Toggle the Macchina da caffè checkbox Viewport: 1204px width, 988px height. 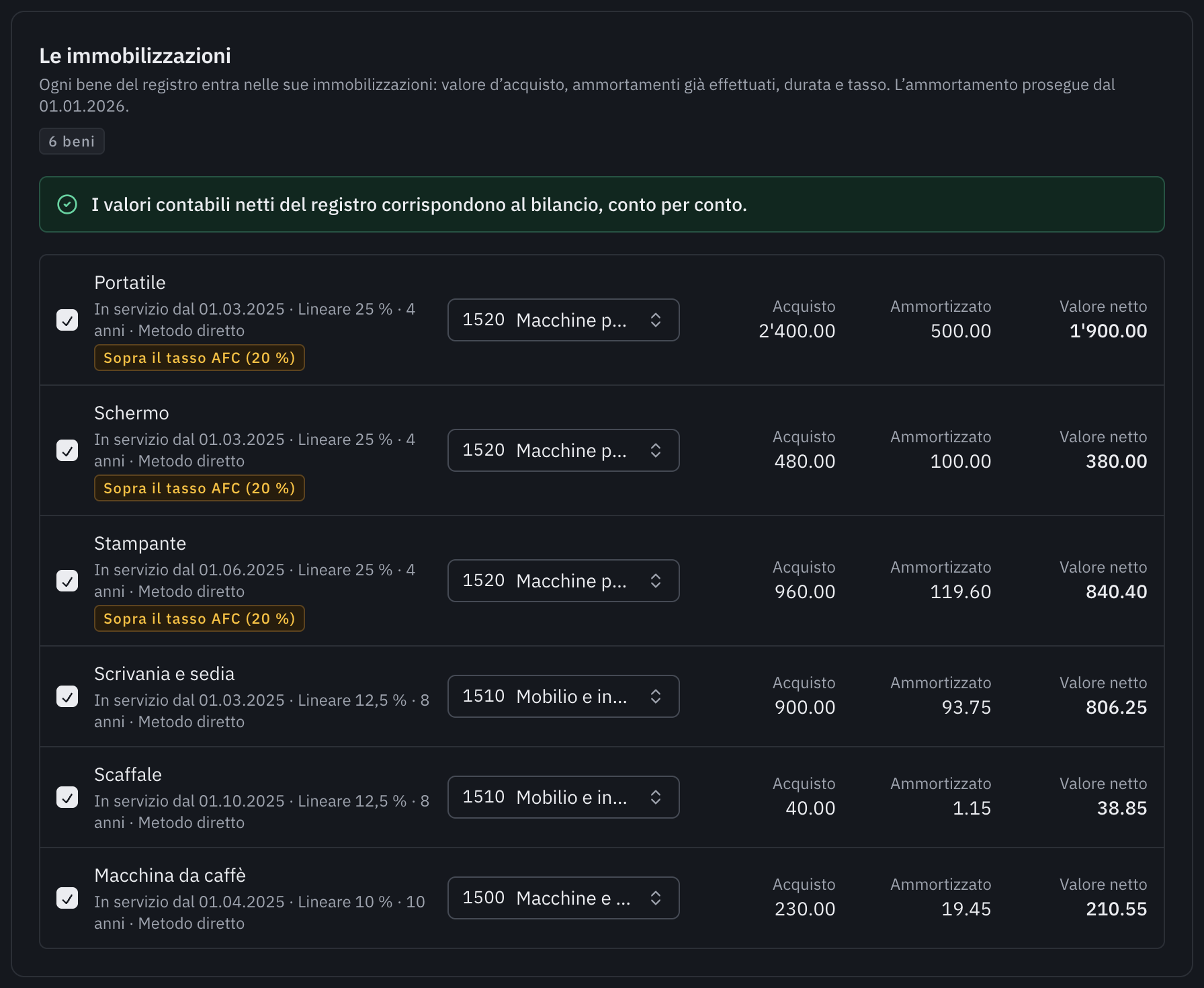[67, 898]
